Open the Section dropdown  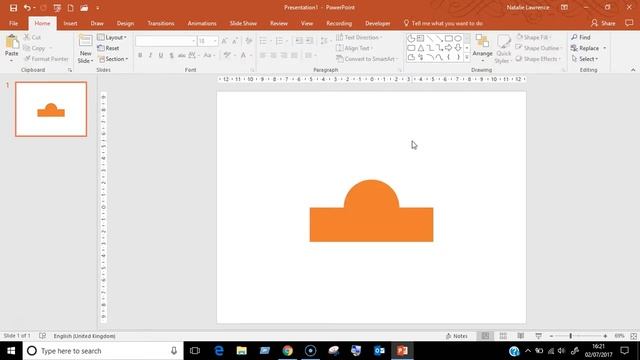point(113,59)
